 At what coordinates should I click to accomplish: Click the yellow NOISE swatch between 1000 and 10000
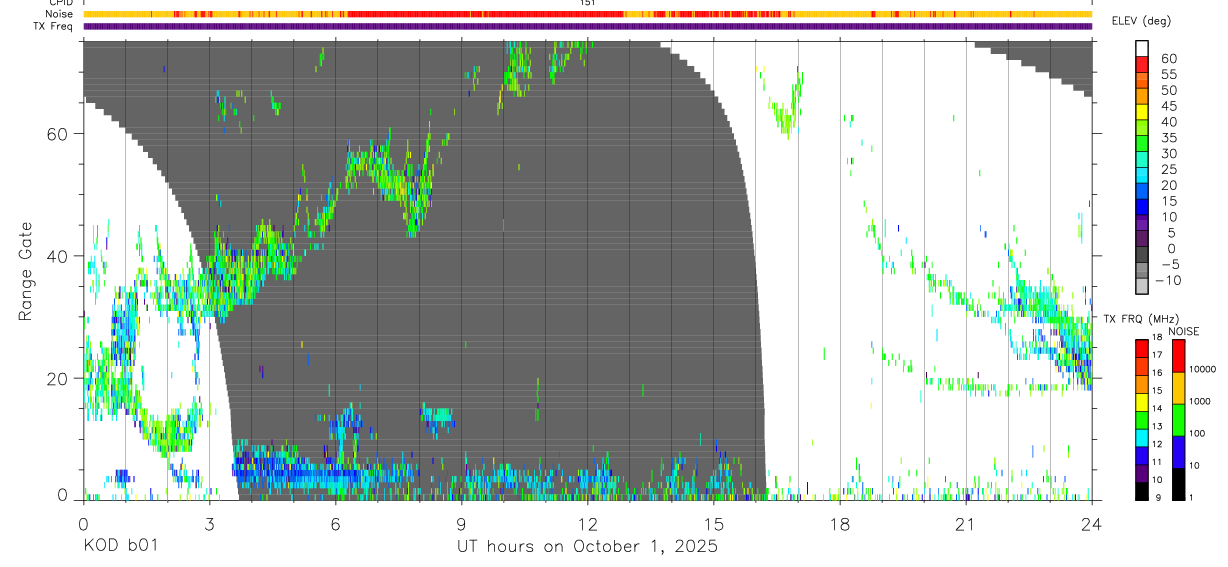pos(1177,387)
